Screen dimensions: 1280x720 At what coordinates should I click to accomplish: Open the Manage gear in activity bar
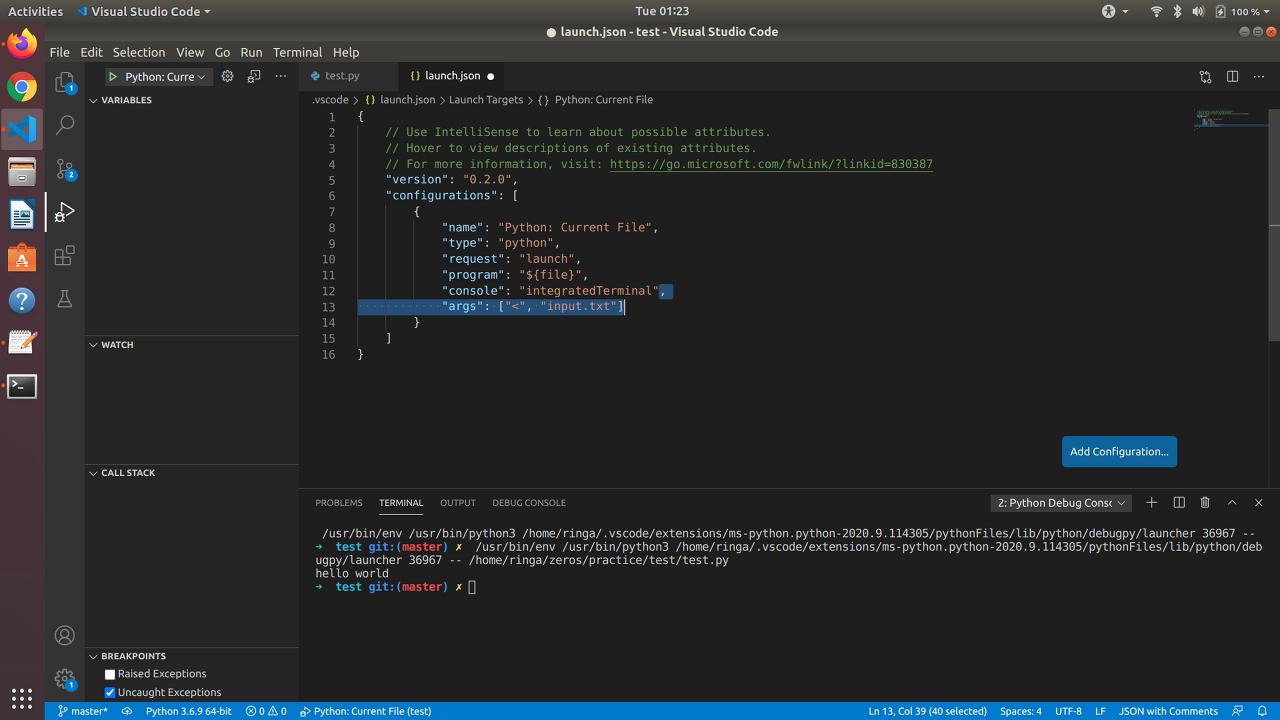point(65,679)
